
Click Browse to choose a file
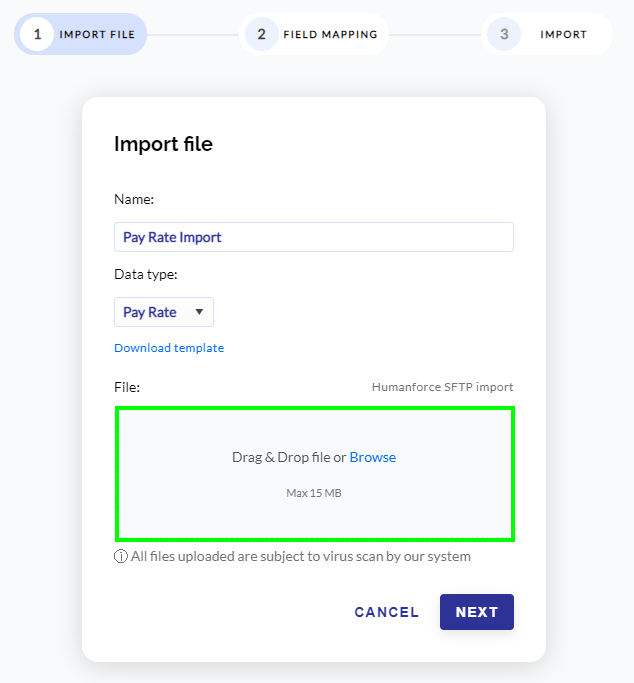pyautogui.click(x=373, y=457)
